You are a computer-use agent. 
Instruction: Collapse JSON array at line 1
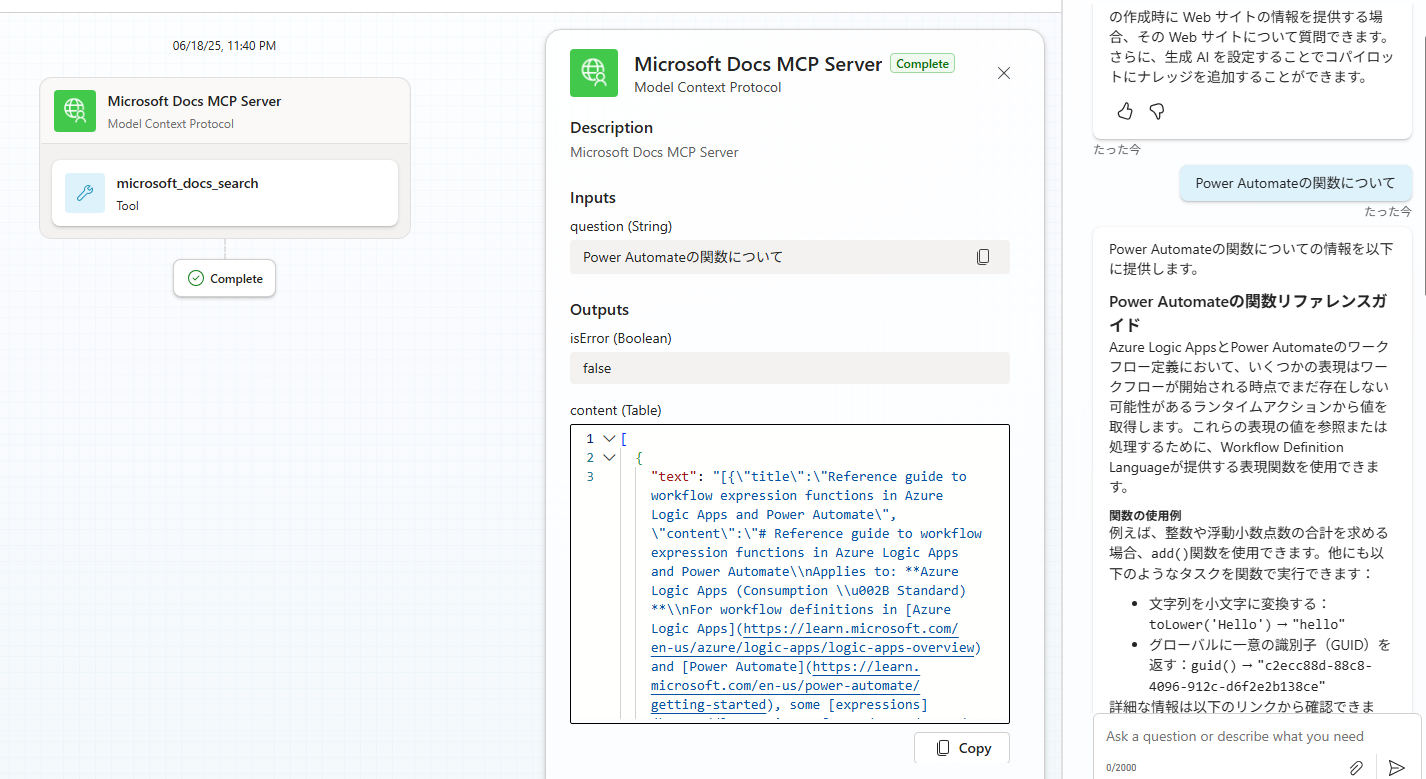click(x=609, y=439)
